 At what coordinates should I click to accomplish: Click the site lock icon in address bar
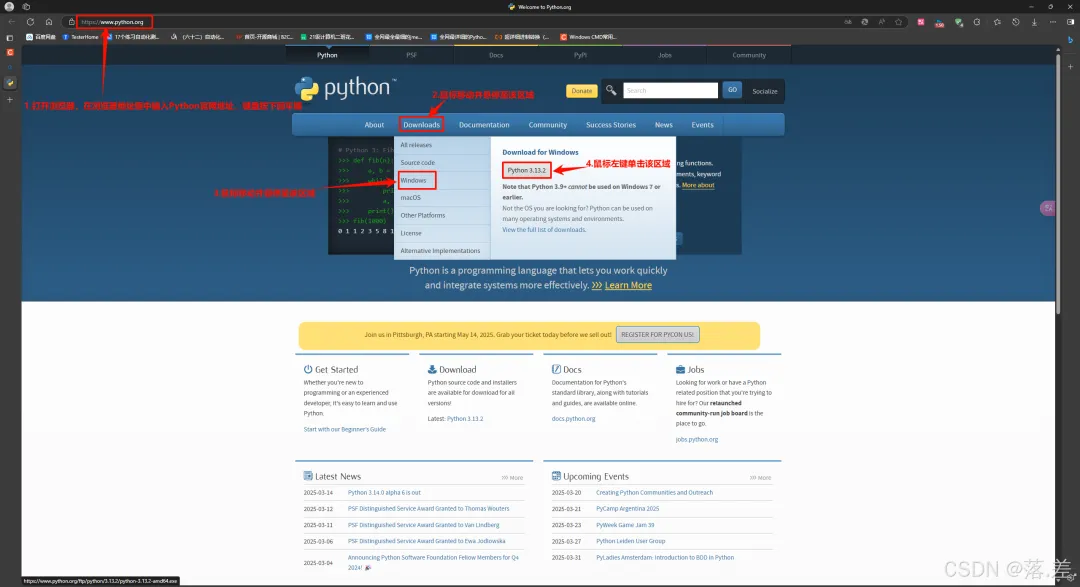coord(71,22)
